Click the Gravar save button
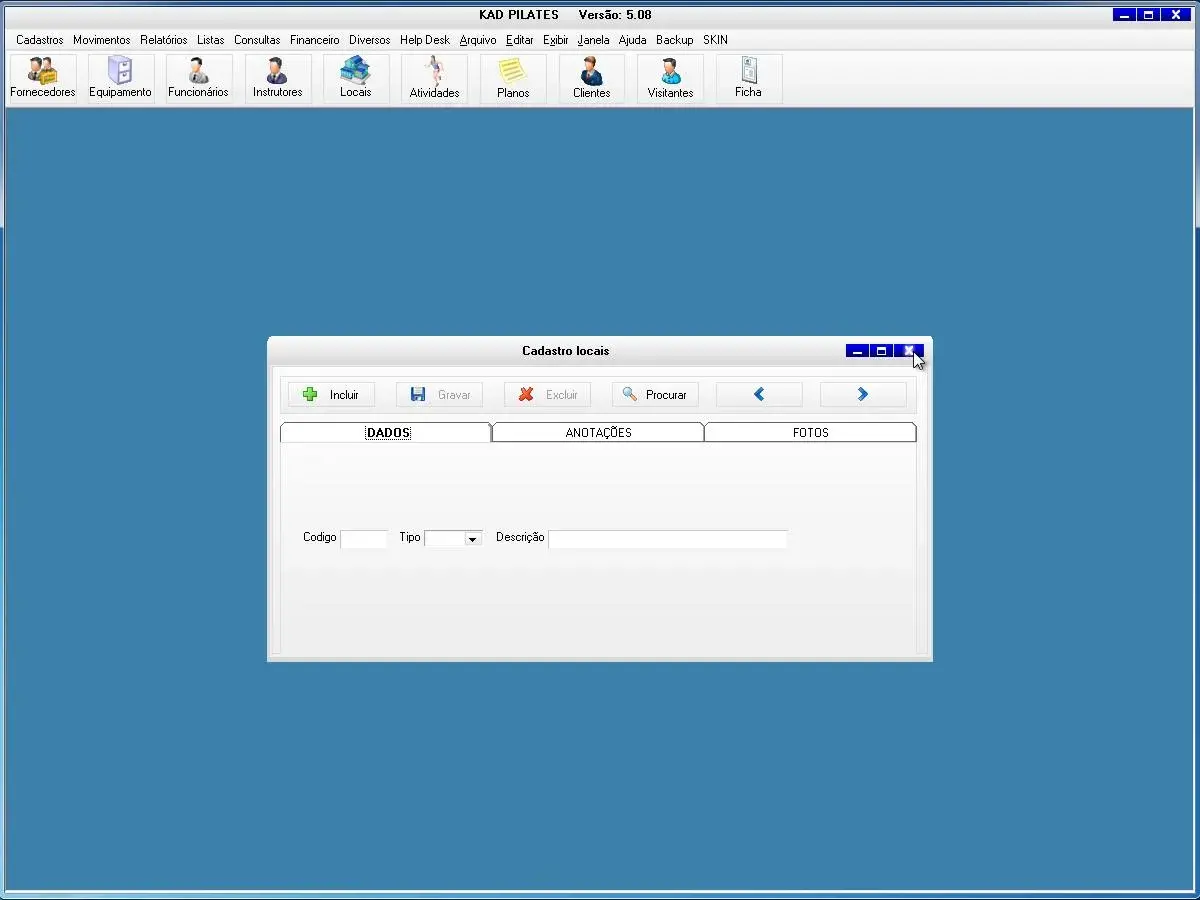This screenshot has width=1200, height=900. (x=439, y=395)
